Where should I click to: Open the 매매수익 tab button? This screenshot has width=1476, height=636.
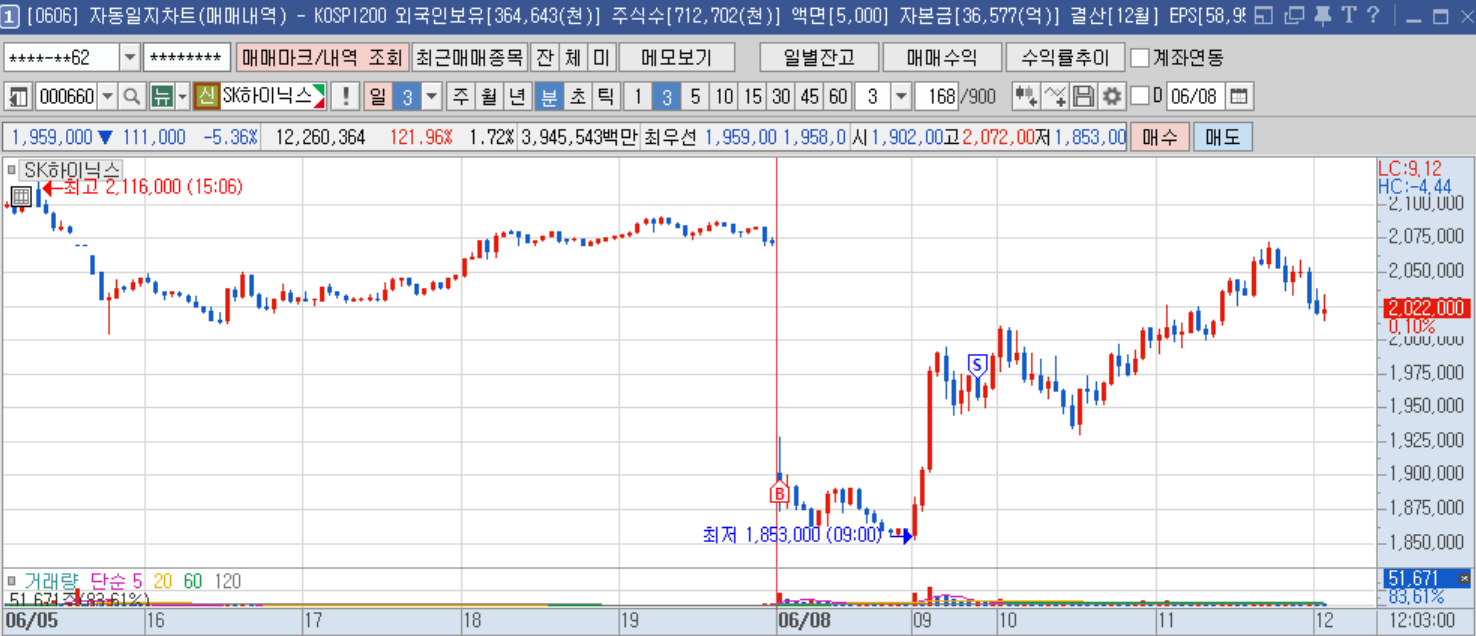coord(942,58)
